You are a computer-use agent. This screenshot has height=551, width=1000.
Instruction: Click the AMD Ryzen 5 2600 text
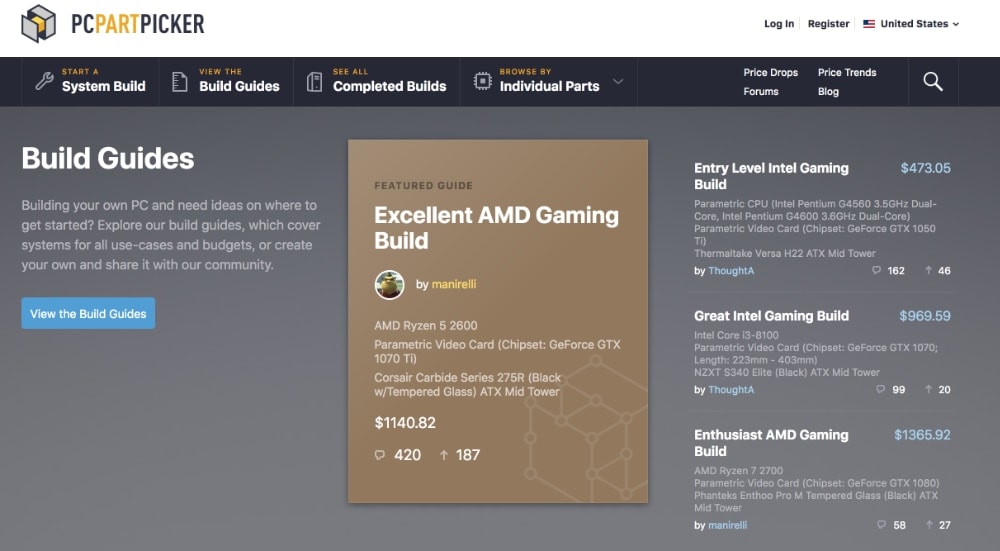point(425,325)
